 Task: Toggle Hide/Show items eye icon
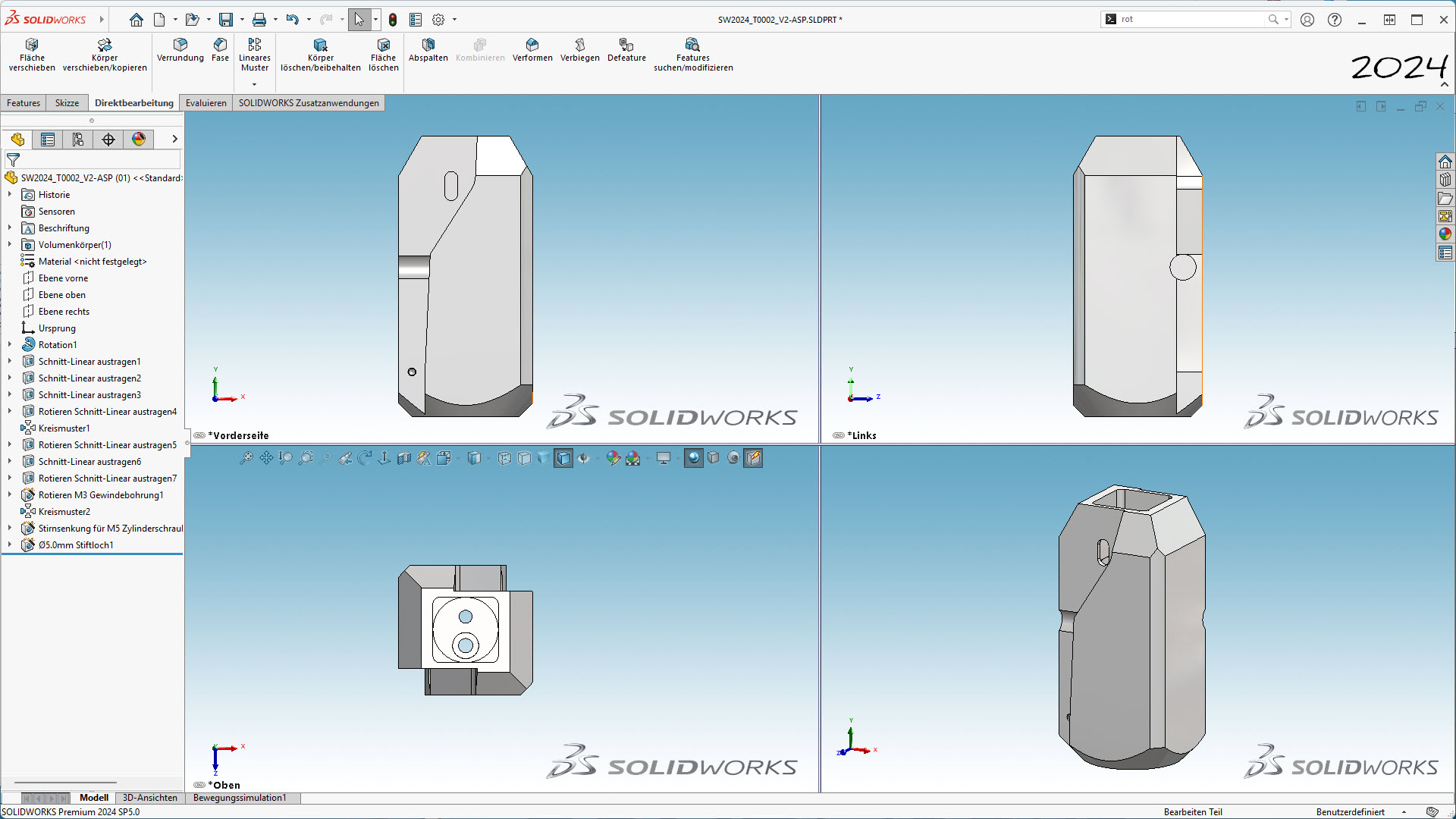[583, 458]
